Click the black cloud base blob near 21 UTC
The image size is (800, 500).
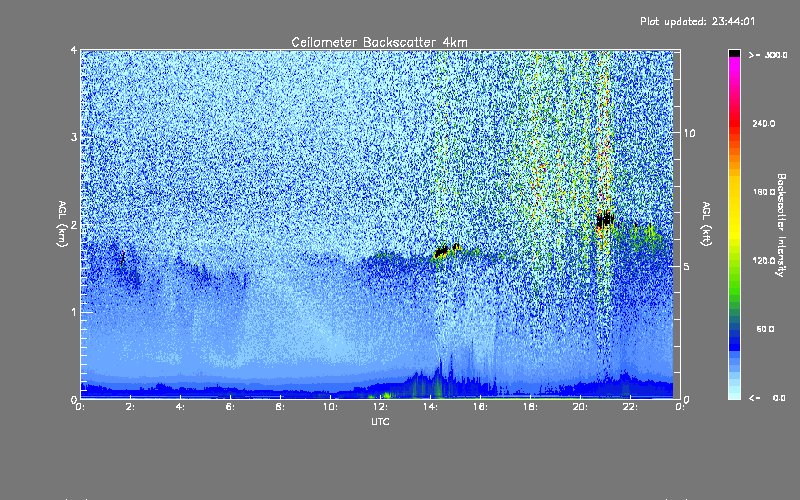(x=605, y=220)
